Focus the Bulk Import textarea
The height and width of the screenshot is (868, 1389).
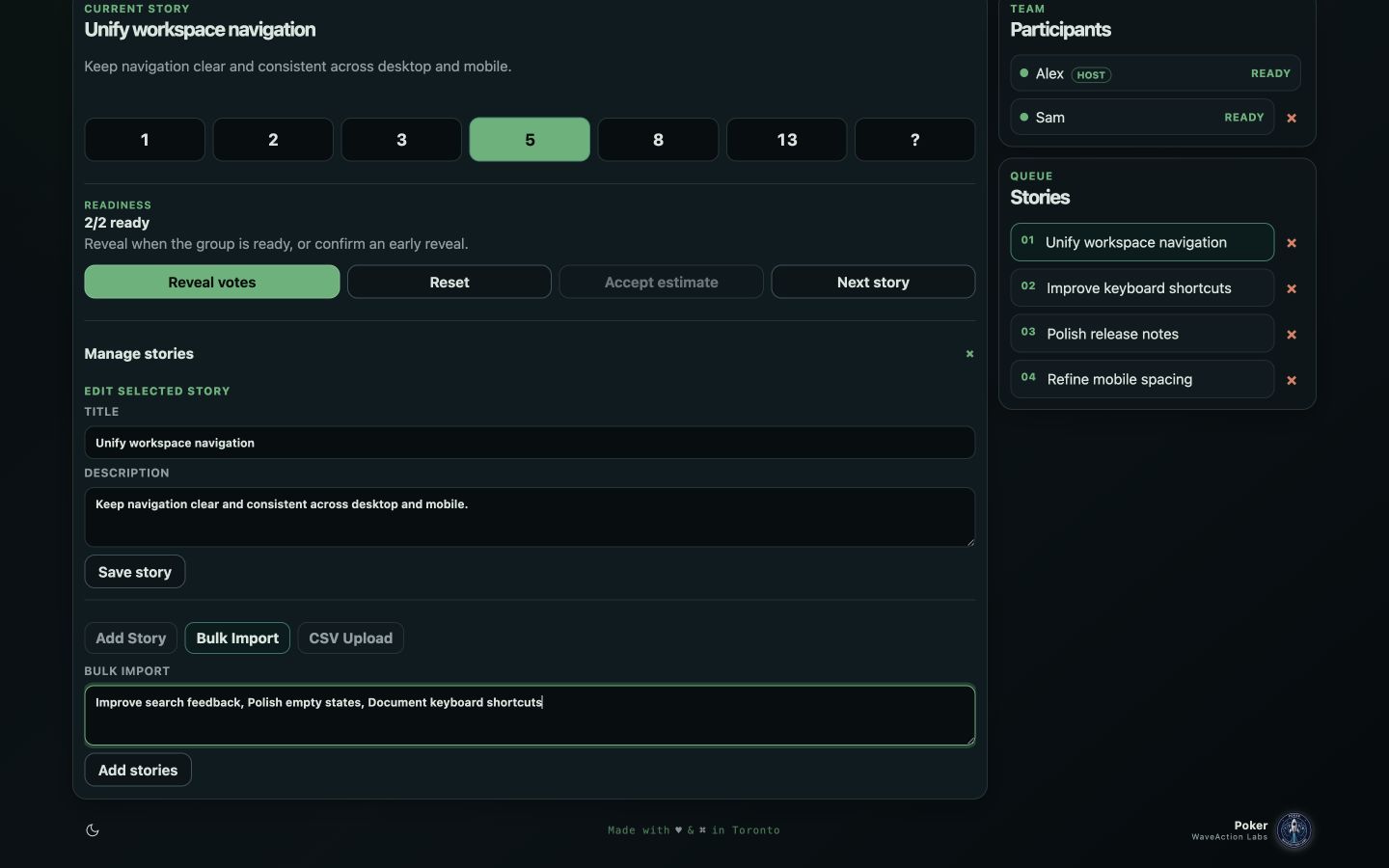coord(530,716)
